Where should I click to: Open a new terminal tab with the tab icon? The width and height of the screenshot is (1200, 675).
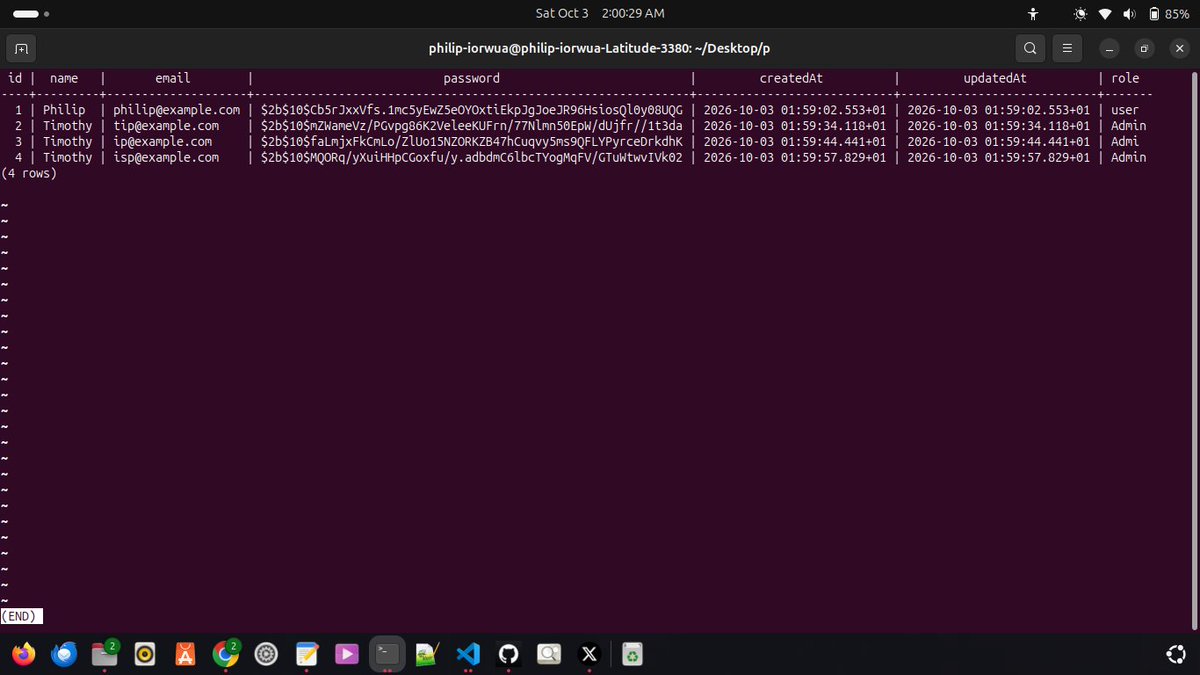click(22, 48)
